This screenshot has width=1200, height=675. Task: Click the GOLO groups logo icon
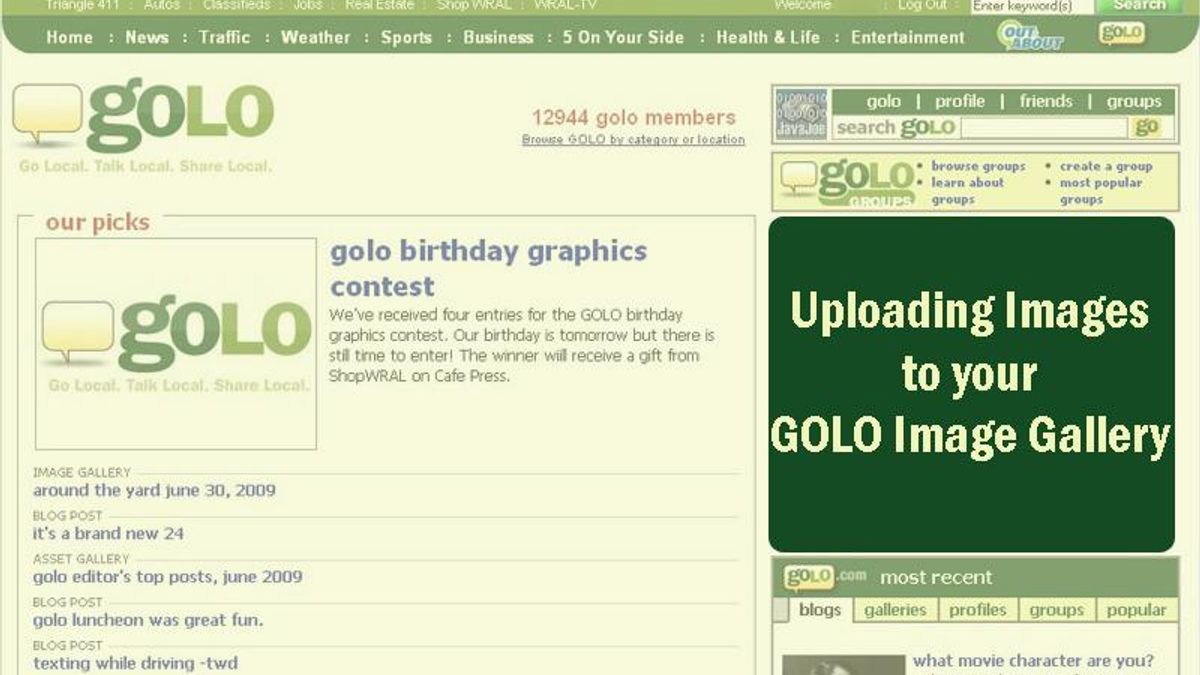849,183
